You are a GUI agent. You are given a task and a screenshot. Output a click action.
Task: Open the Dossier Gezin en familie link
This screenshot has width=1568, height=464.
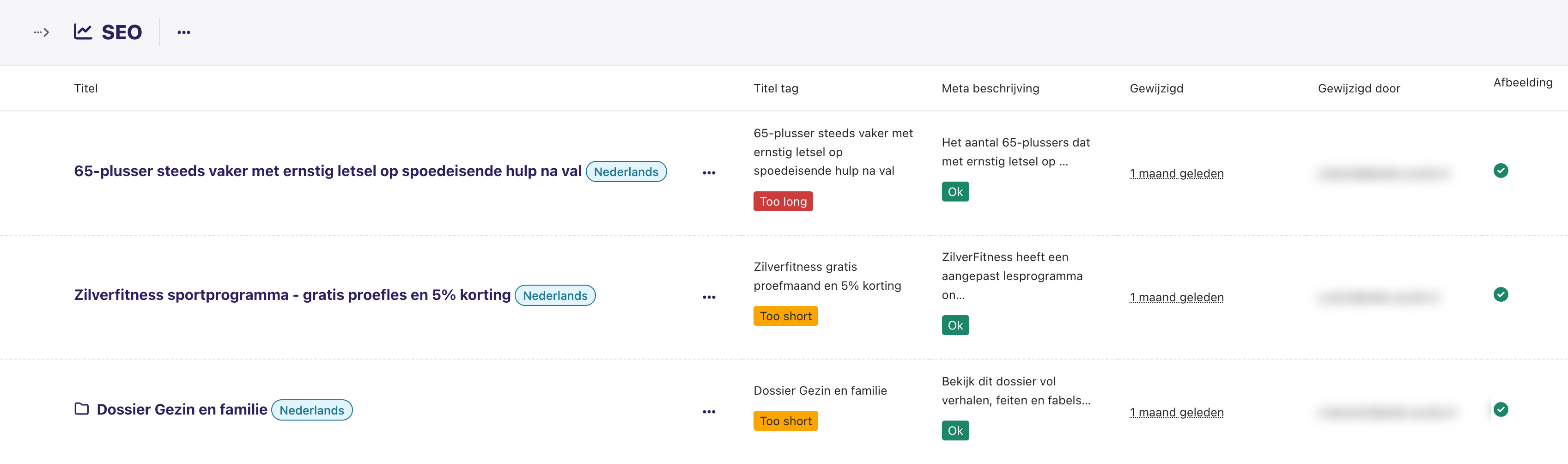182,410
